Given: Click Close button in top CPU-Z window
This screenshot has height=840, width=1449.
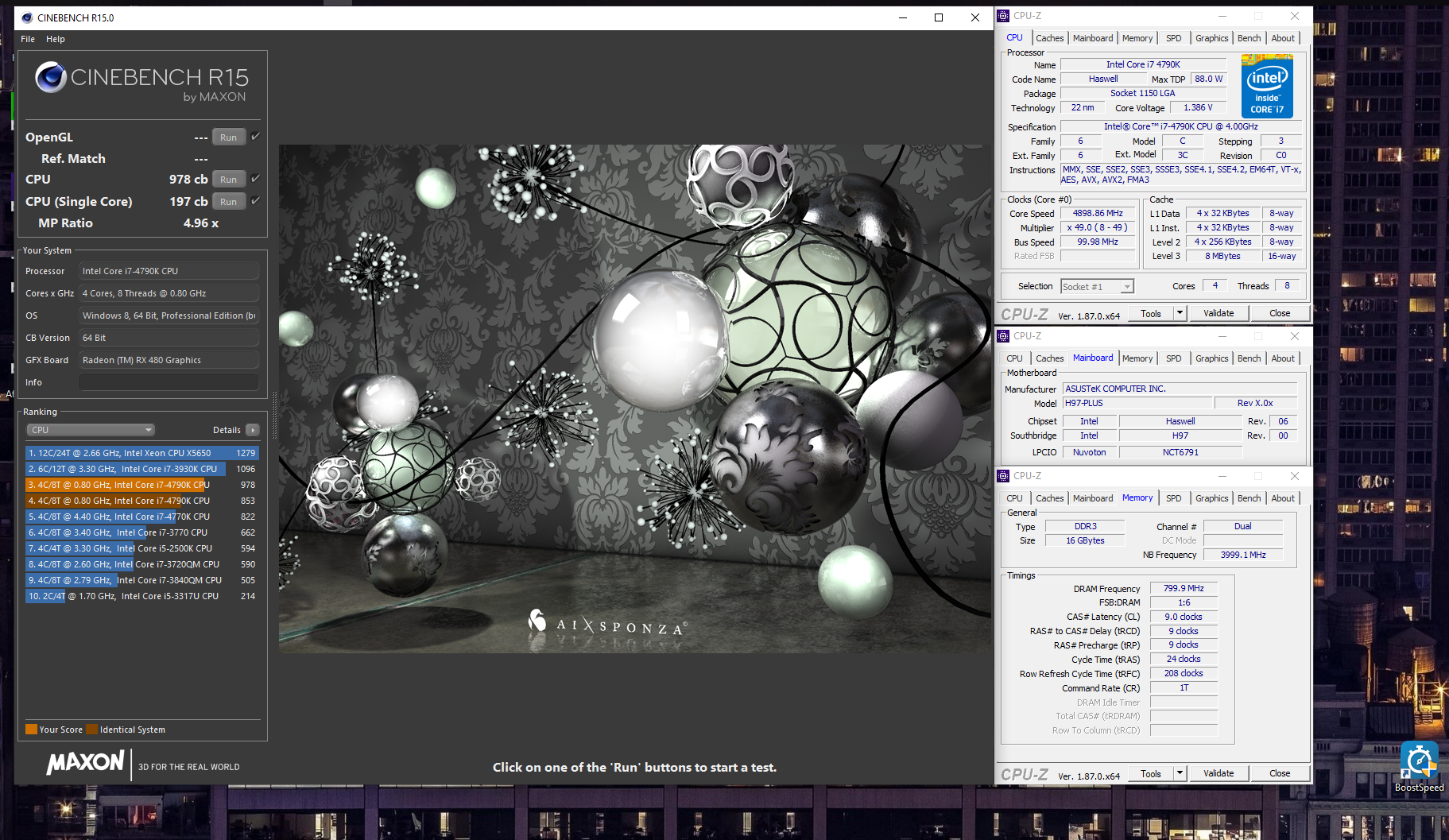Looking at the screenshot, I should coord(1280,313).
